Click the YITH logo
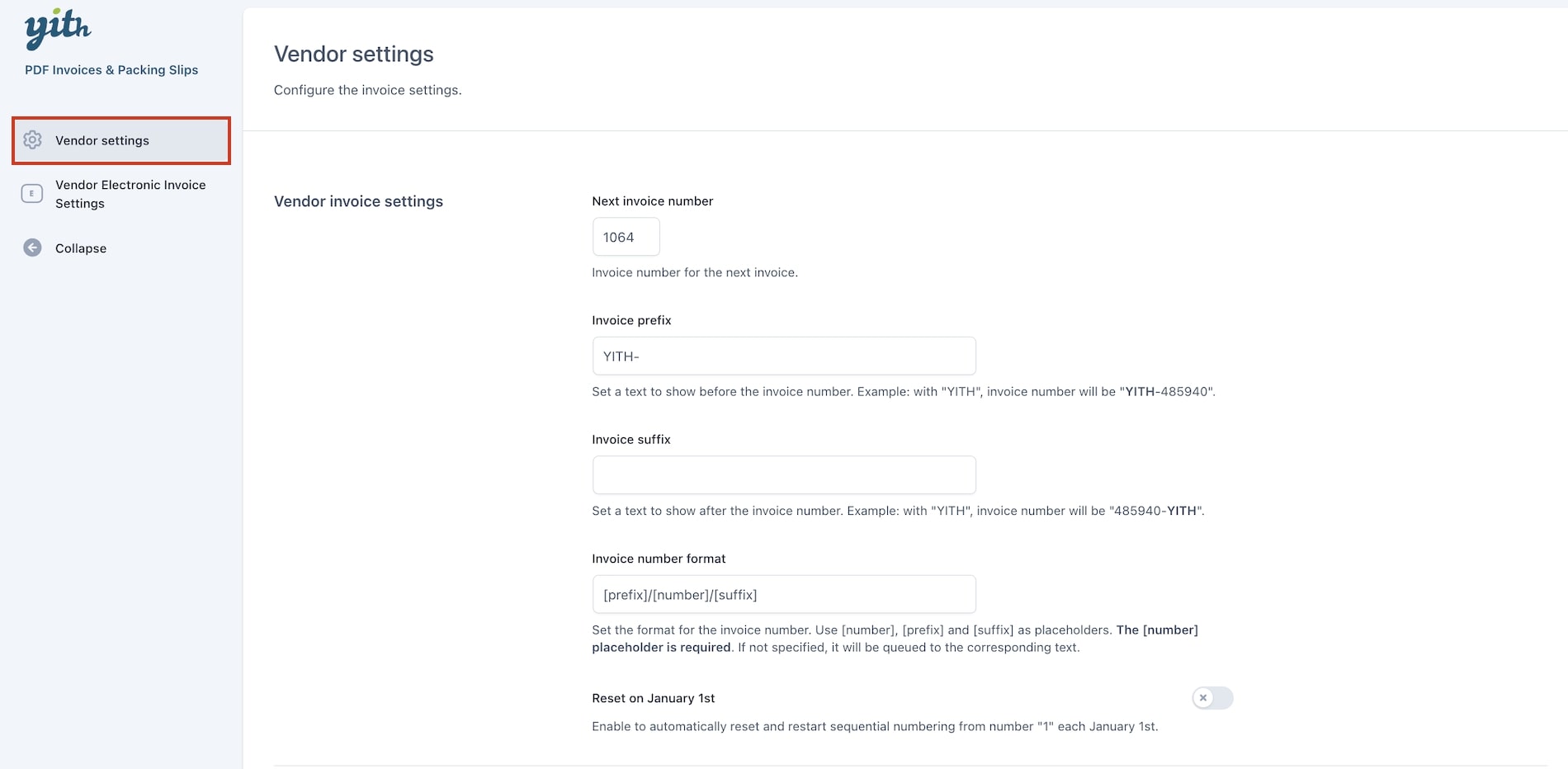 coord(58,30)
